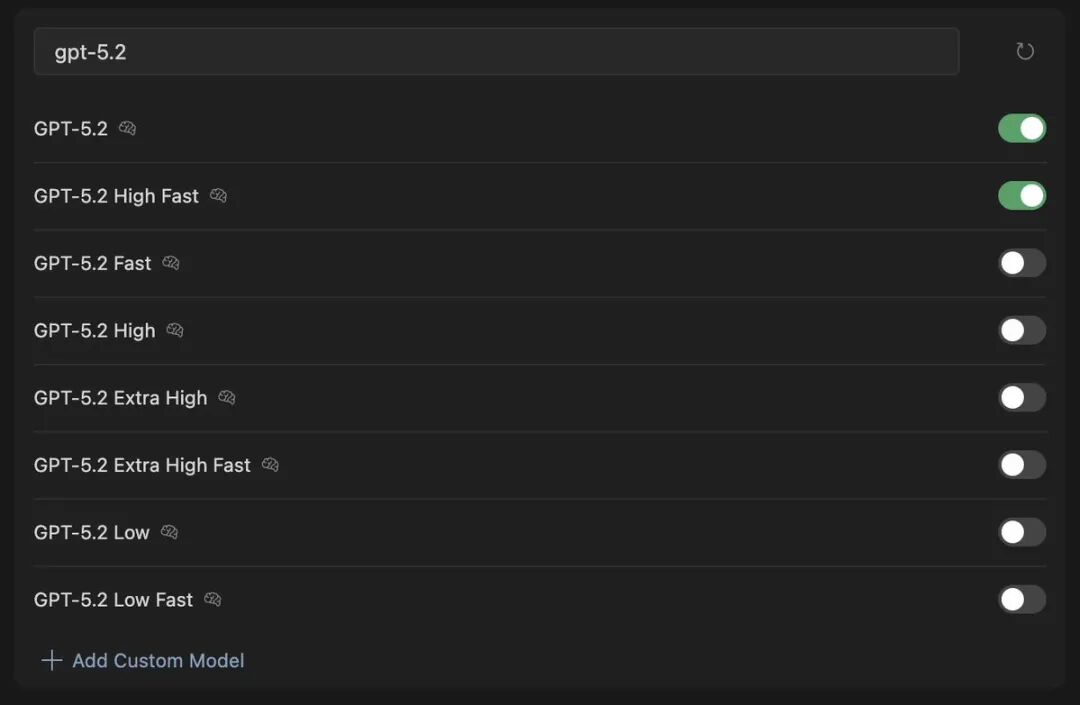Viewport: 1080px width, 705px height.
Task: Disable the first GPT-5.2 model toggle
Action: (1021, 129)
